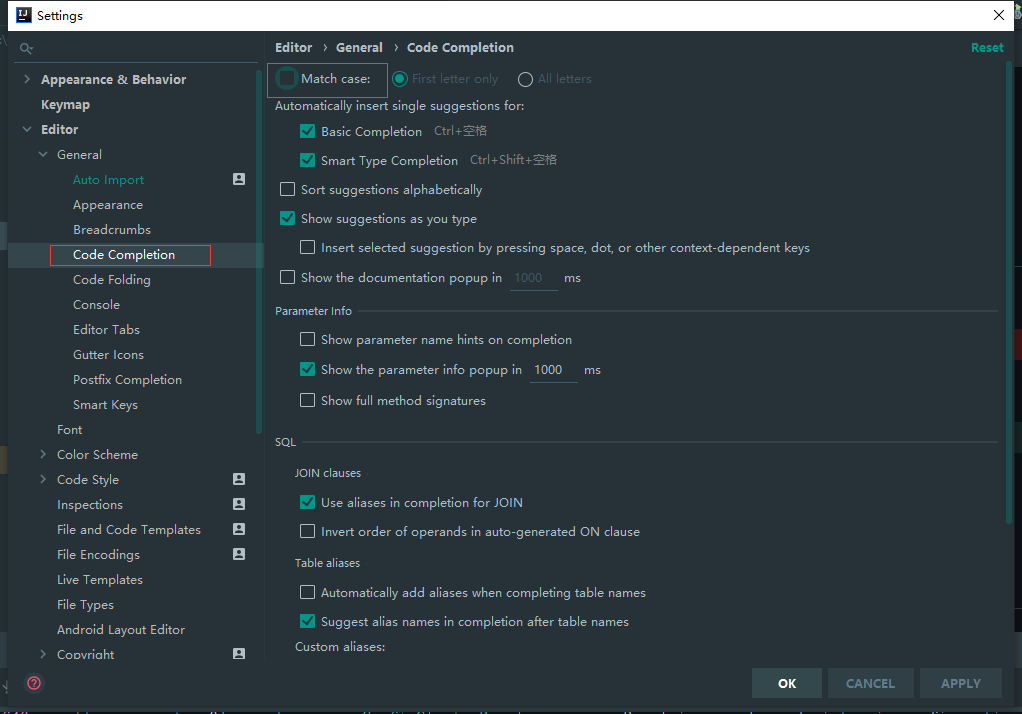Collapse the Editor tree node
This screenshot has width=1022, height=714.
[27, 129]
